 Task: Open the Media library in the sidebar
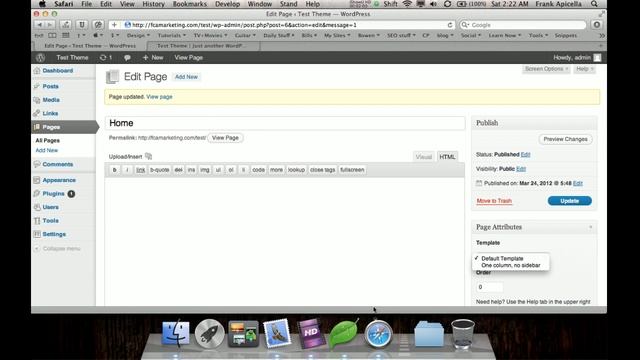pyautogui.click(x=51, y=100)
